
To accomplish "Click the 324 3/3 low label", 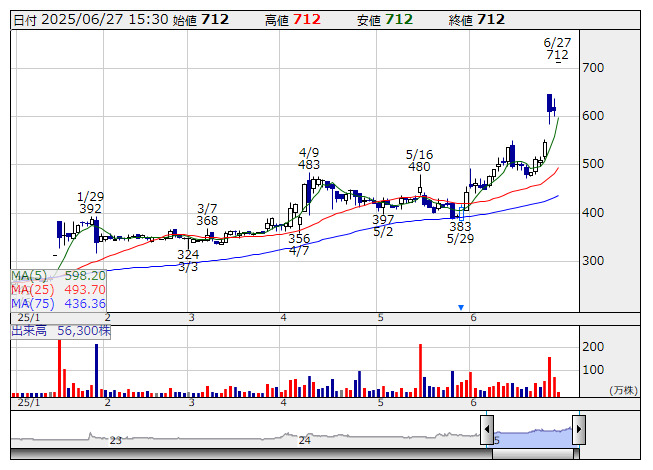I will (x=188, y=261).
